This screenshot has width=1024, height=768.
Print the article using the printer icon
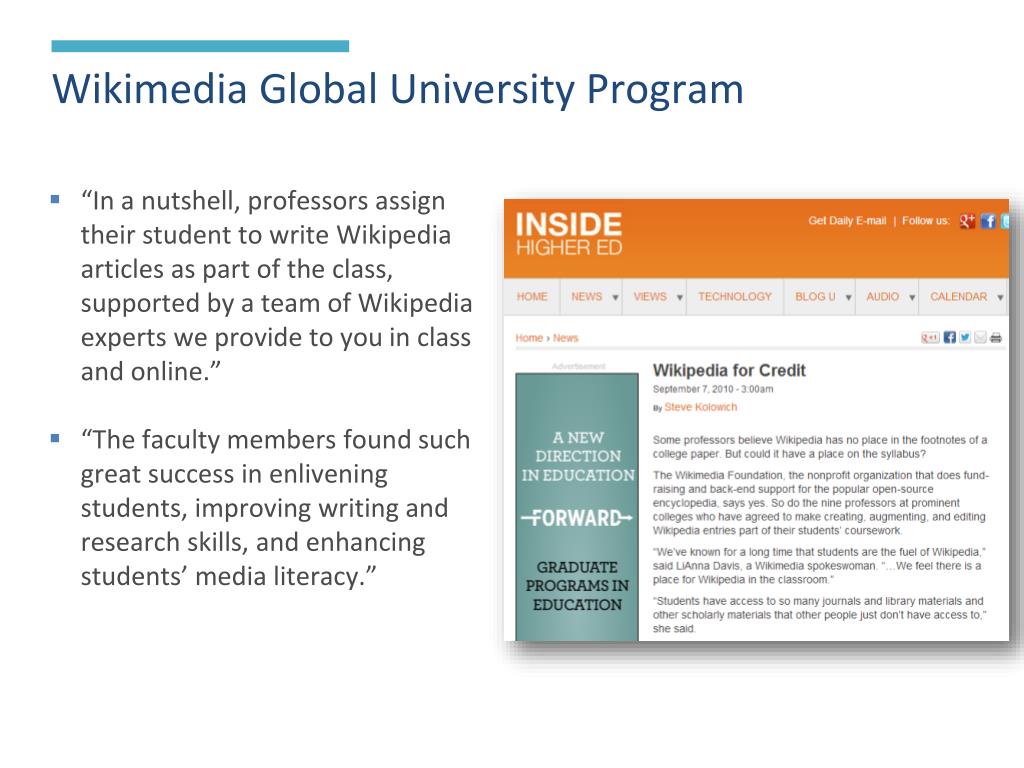pos(996,338)
